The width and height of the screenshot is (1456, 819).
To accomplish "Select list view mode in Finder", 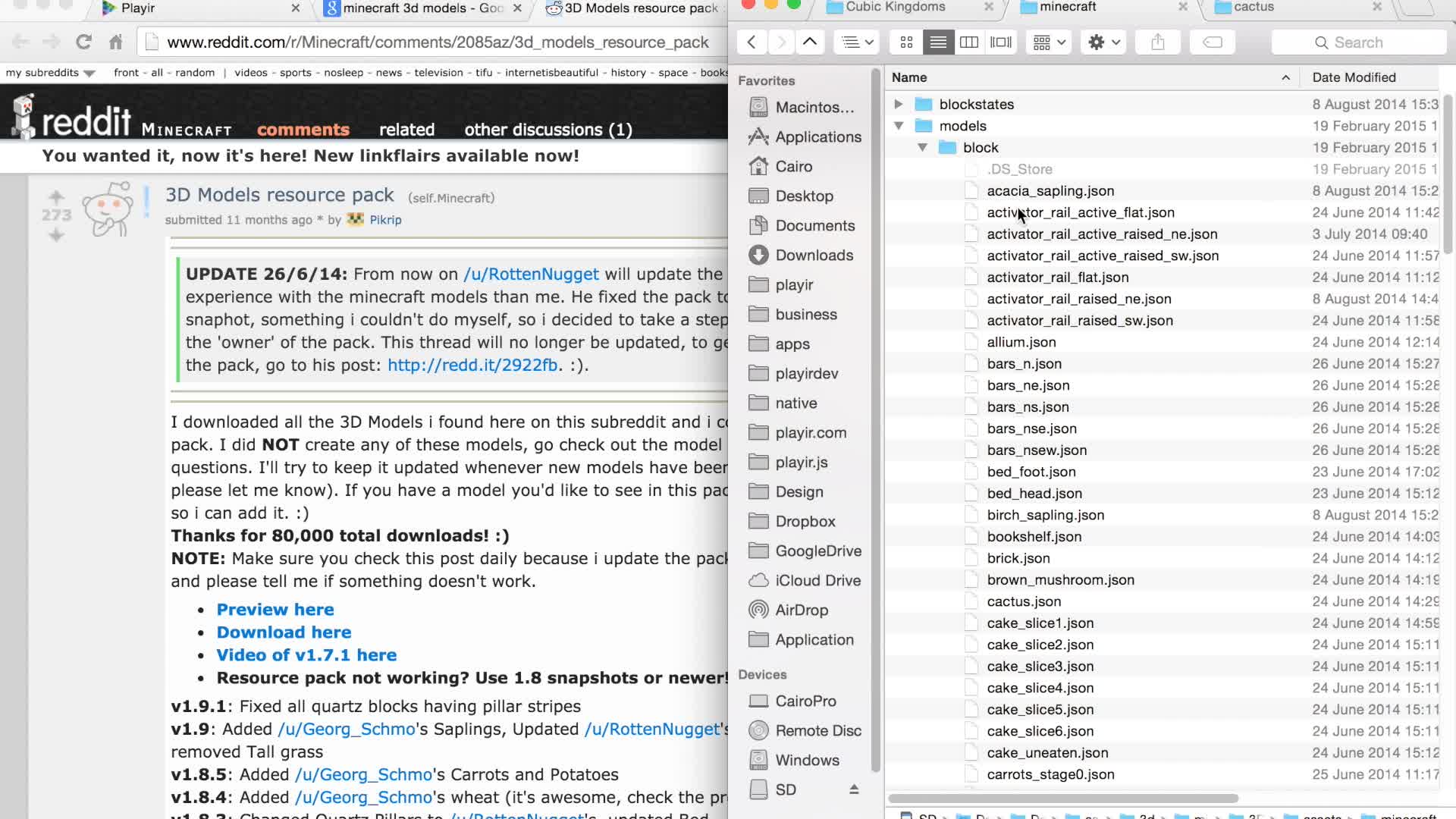I will coord(938,42).
